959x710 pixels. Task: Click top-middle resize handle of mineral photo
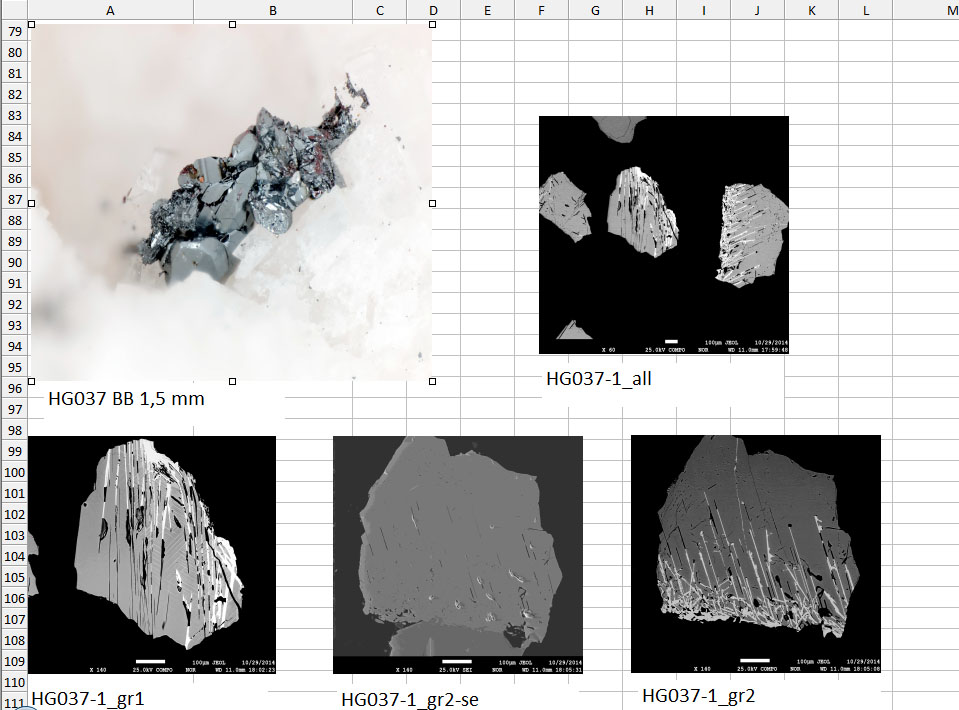pos(232,24)
